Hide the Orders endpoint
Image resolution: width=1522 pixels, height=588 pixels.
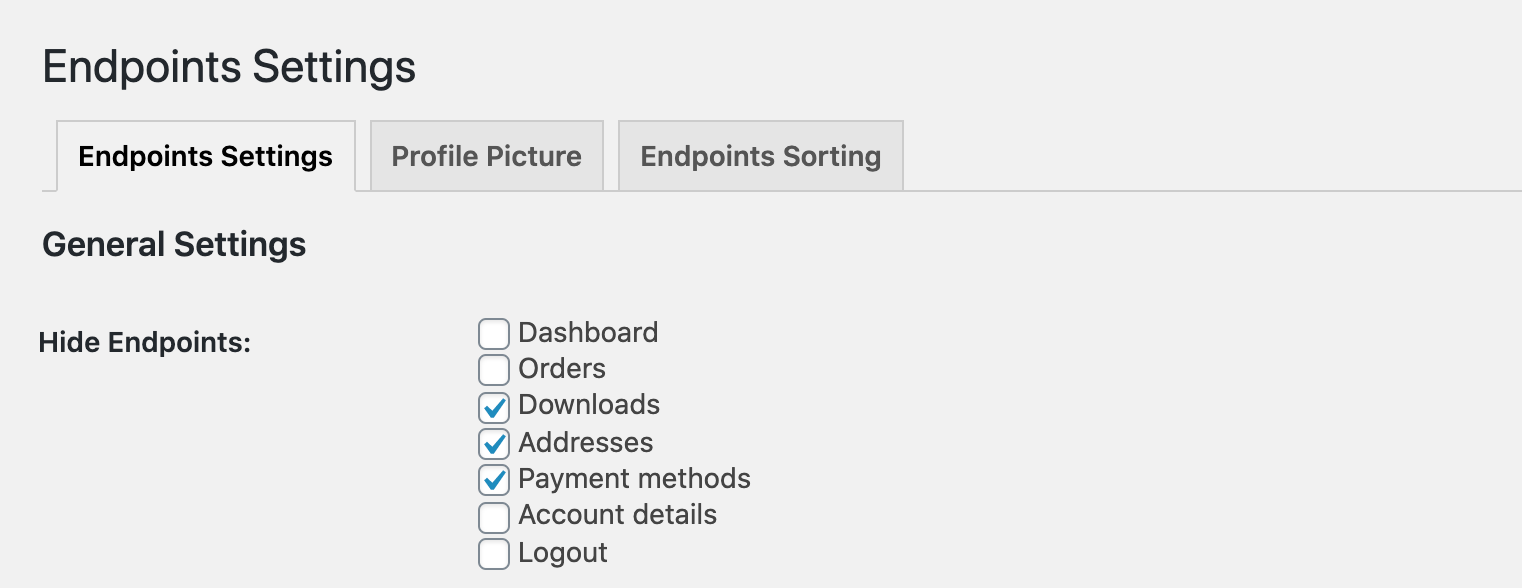(x=494, y=369)
